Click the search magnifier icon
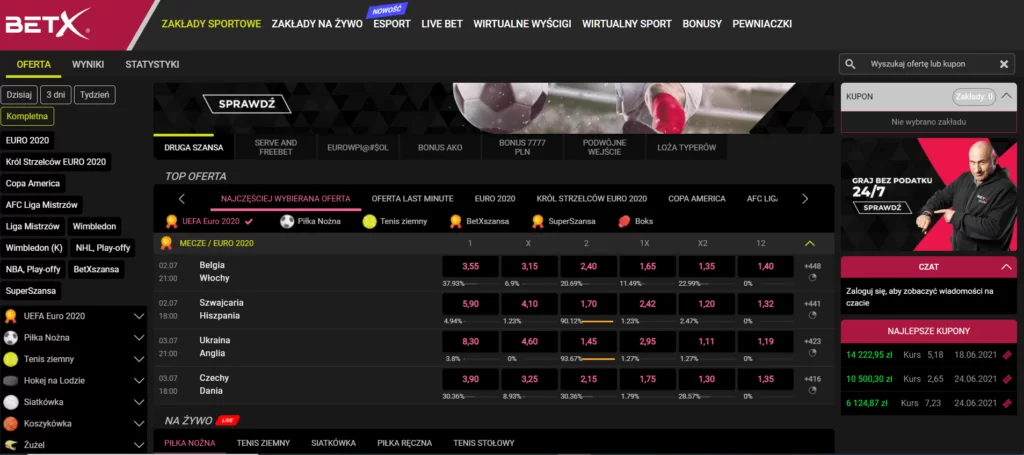 coord(850,64)
